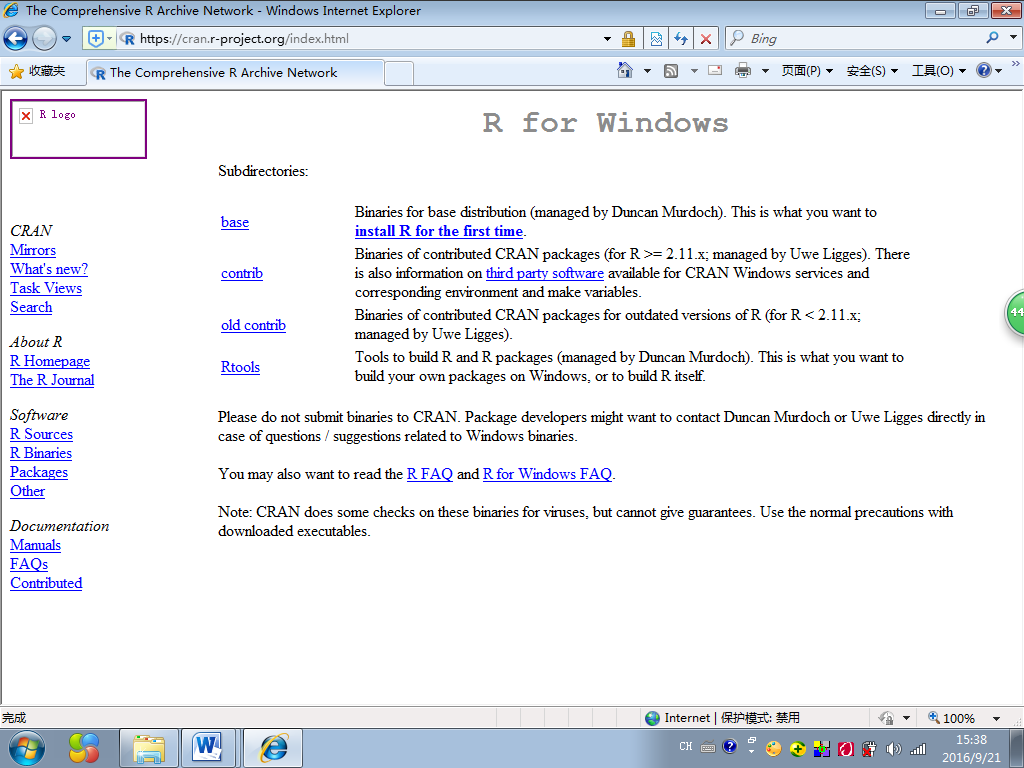Open the R Homepage link
Screen dimensions: 1024x768
tap(50, 361)
